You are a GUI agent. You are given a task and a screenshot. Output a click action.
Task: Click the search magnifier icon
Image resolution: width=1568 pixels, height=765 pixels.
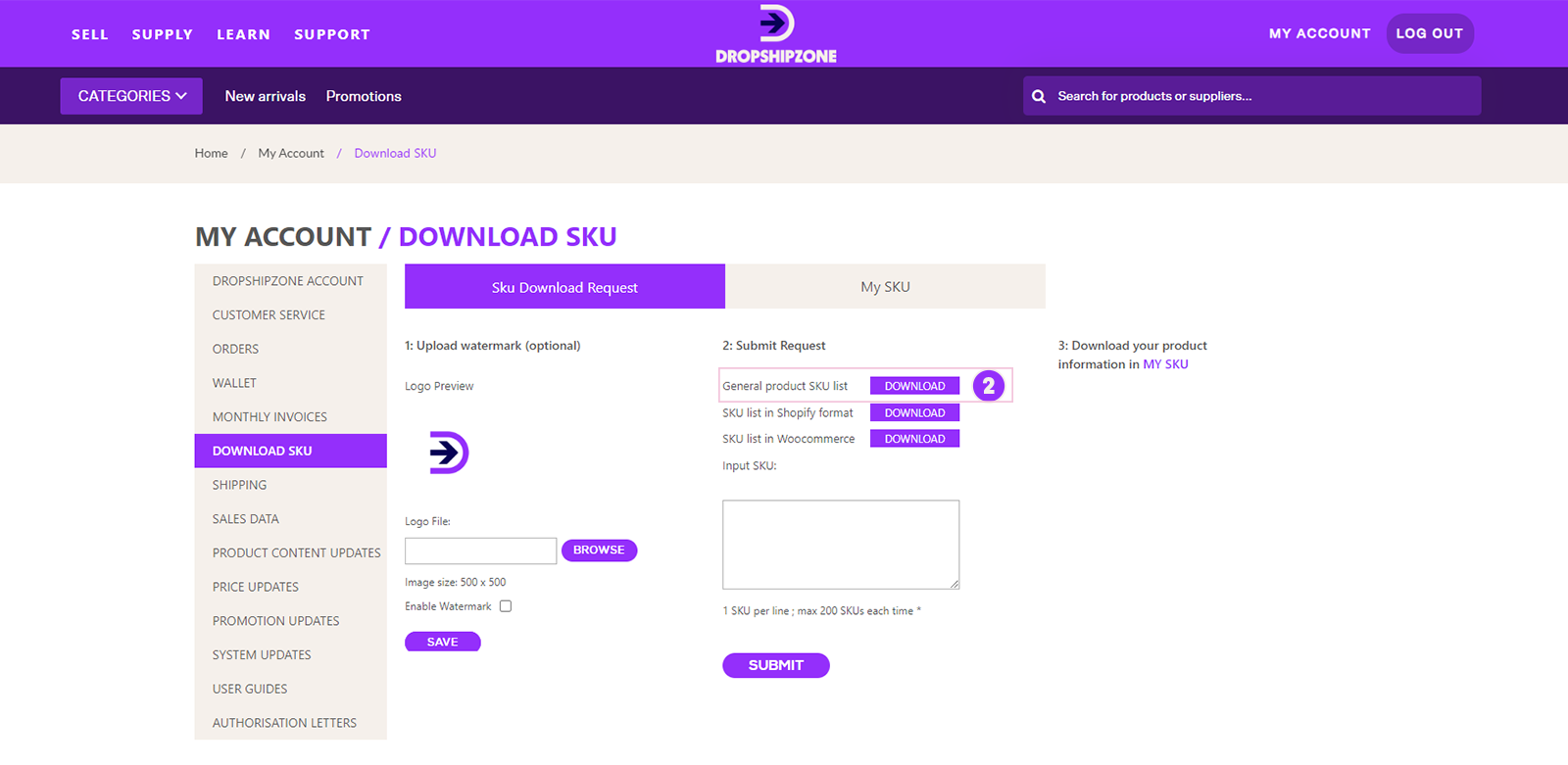pyautogui.click(x=1039, y=96)
